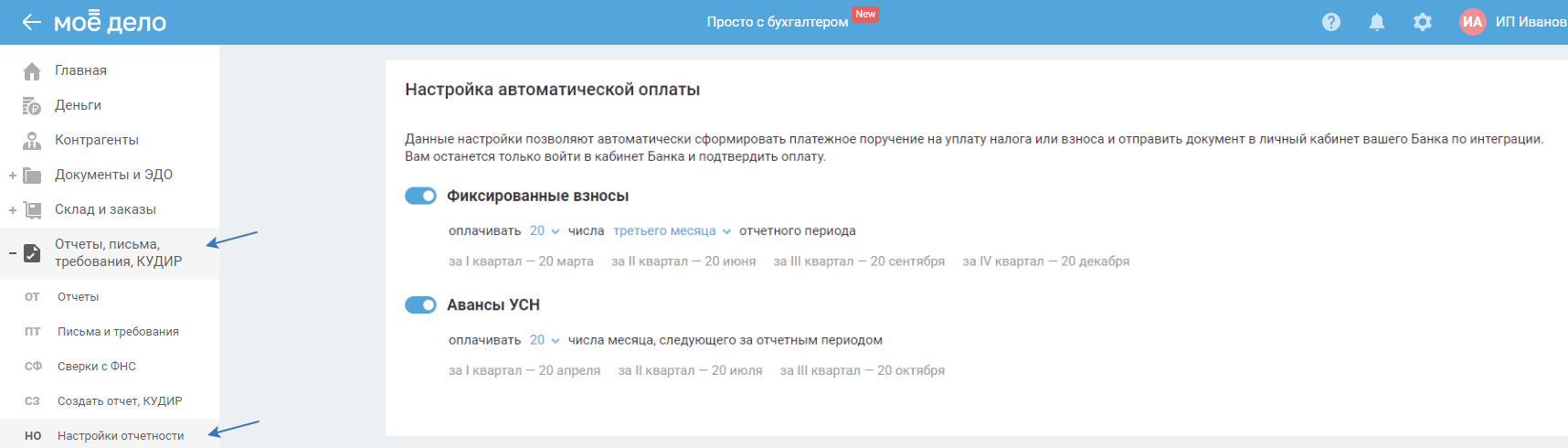Click the ИА user avatar
This screenshot has width=1568, height=448.
click(1472, 22)
